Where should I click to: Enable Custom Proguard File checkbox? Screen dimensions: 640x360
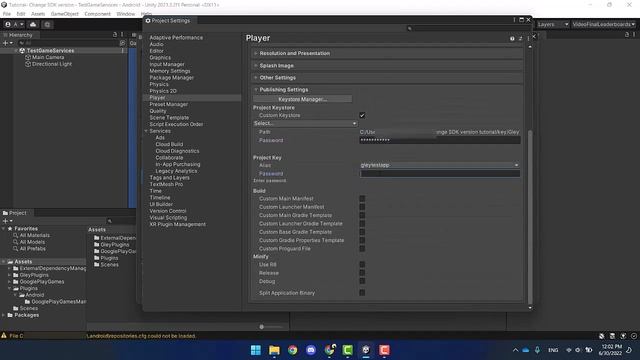point(362,249)
